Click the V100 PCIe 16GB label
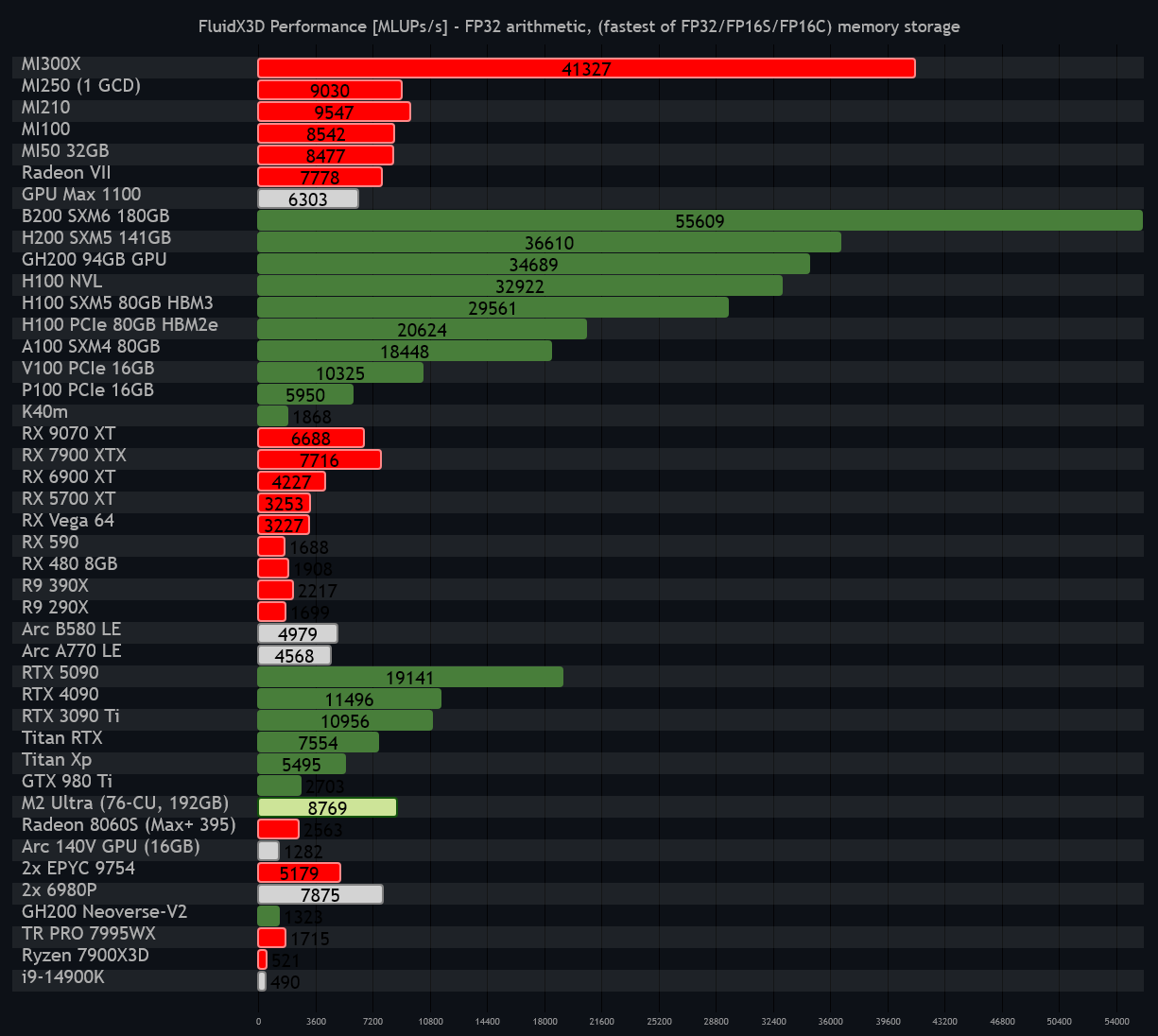This screenshot has height=1036, width=1158. pyautogui.click(x=88, y=369)
